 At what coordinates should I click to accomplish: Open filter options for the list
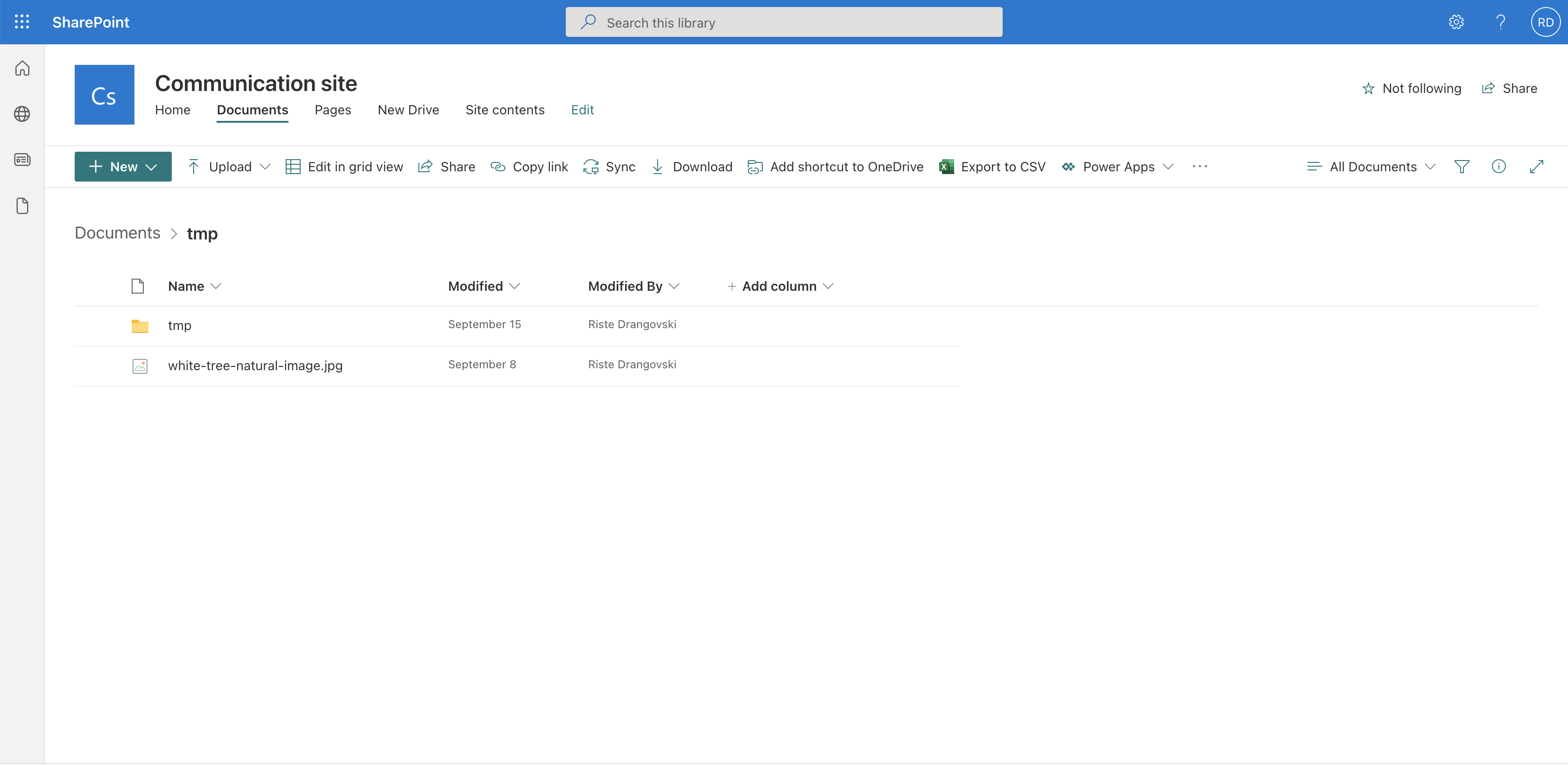click(x=1463, y=166)
